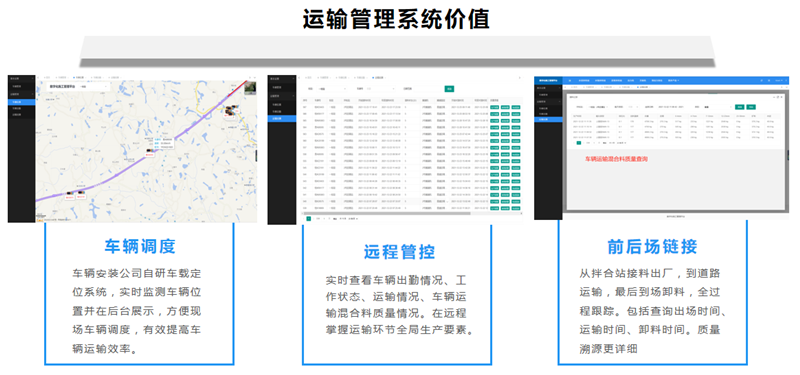Click the tab strip right arrow in table screenshot

click(519, 78)
